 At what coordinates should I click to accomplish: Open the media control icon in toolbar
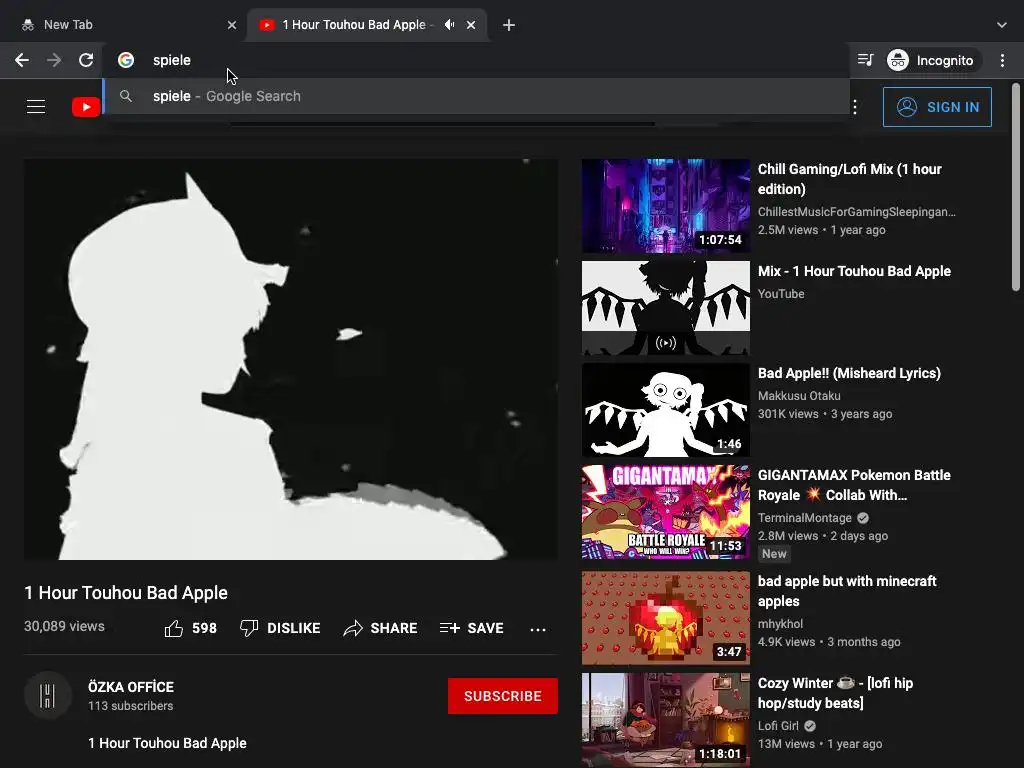[x=865, y=60]
